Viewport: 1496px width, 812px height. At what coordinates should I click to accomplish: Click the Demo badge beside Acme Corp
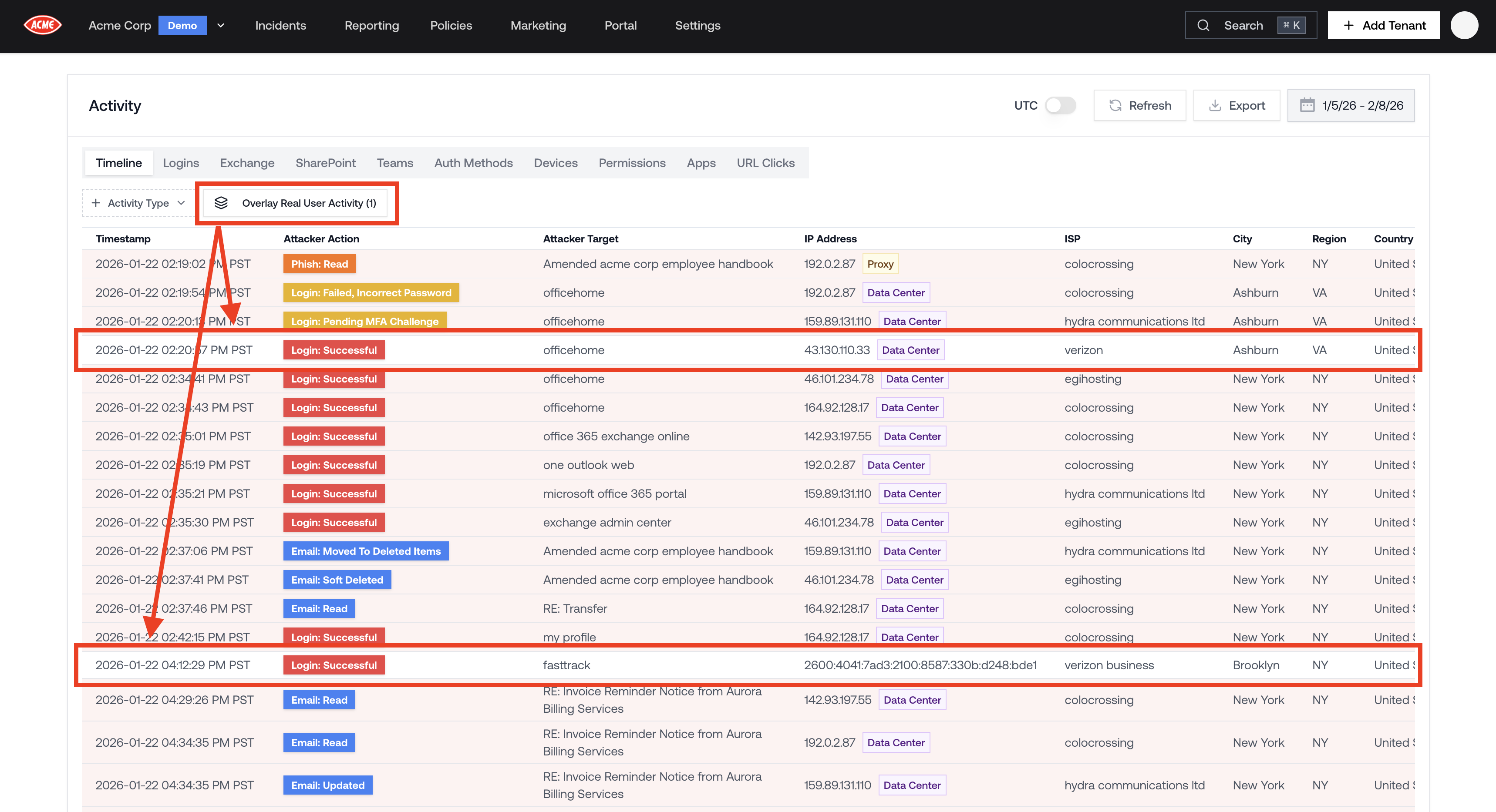pyautogui.click(x=182, y=26)
